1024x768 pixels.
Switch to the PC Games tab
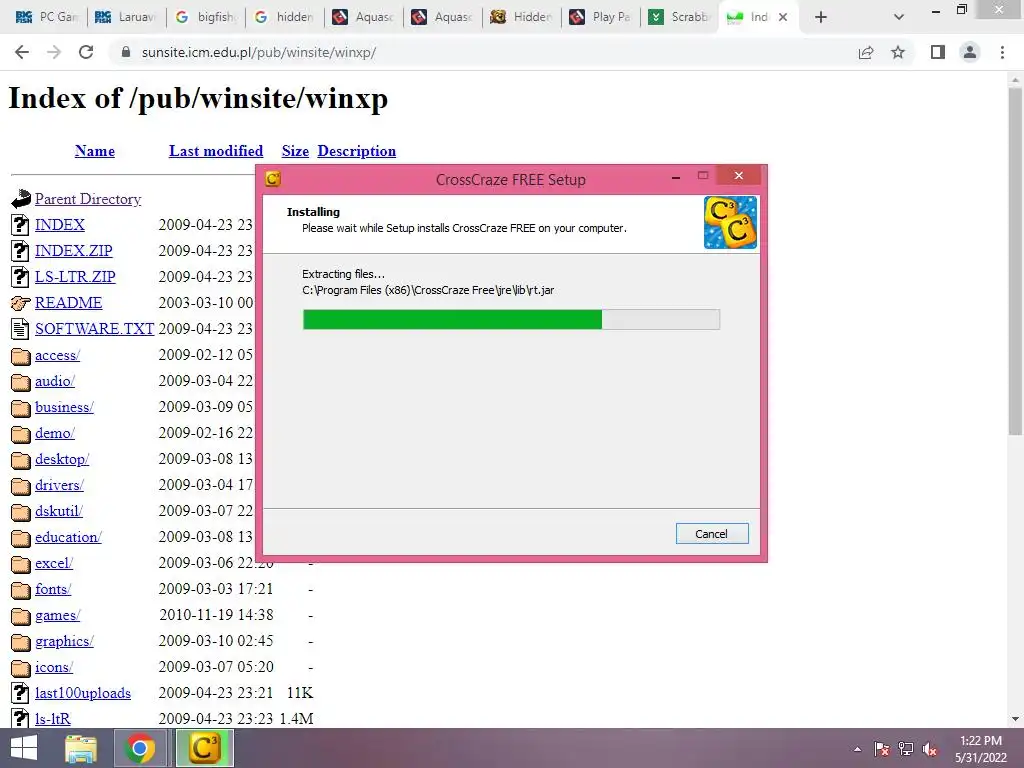(46, 17)
